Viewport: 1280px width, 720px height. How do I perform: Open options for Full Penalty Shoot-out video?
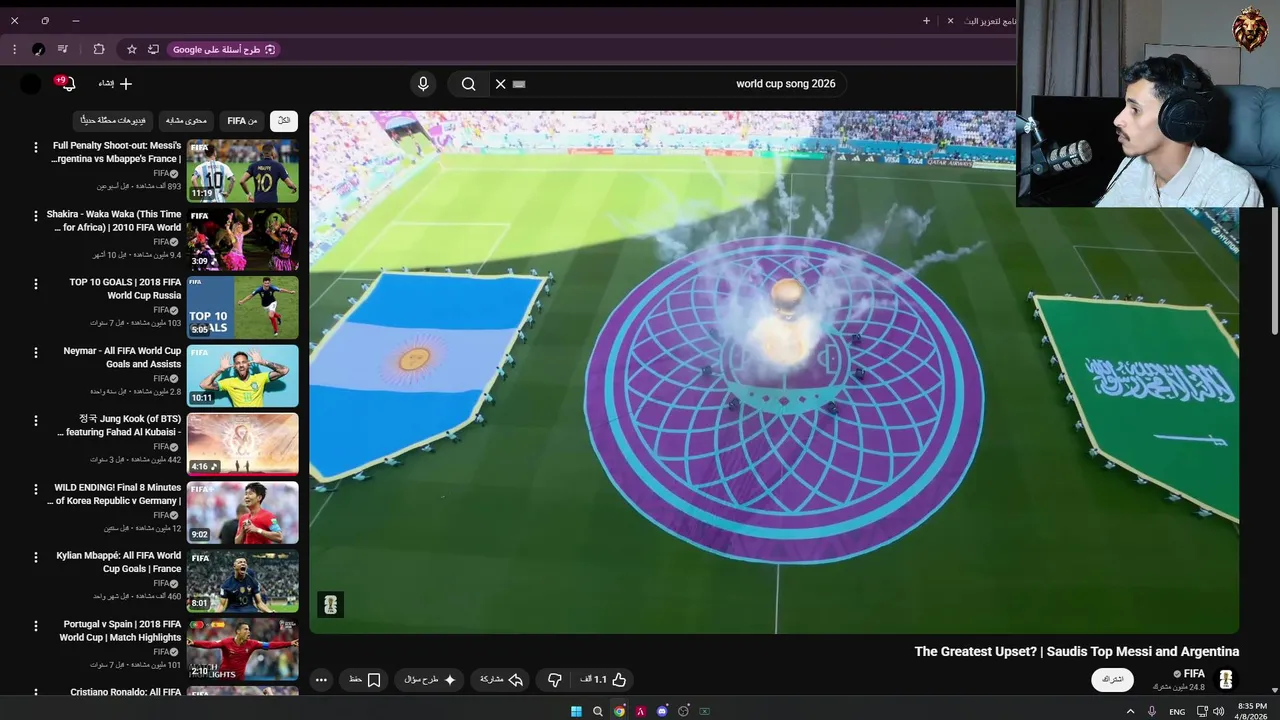click(36, 148)
